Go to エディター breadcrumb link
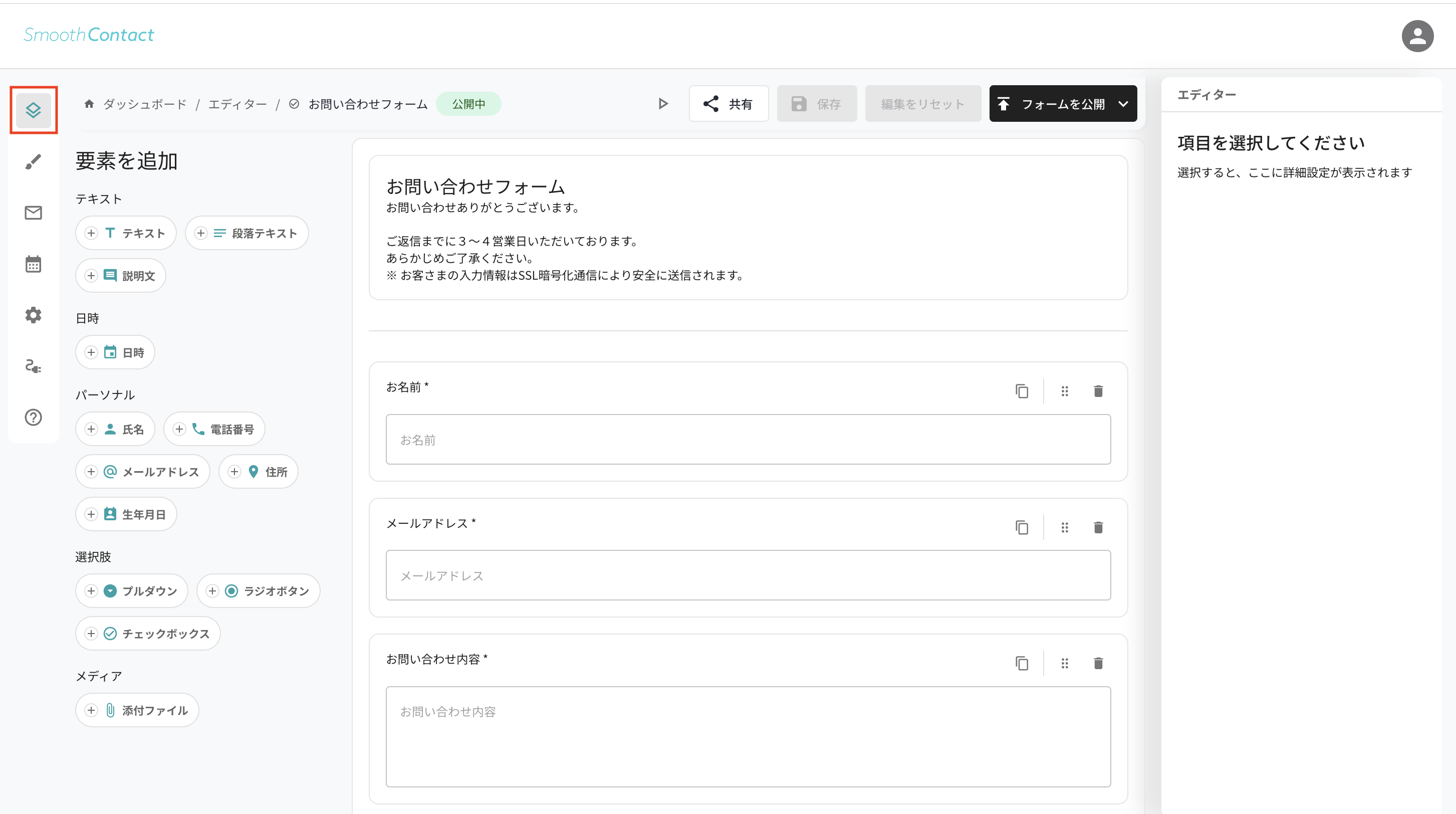This screenshot has width=1456, height=814. pyautogui.click(x=237, y=104)
